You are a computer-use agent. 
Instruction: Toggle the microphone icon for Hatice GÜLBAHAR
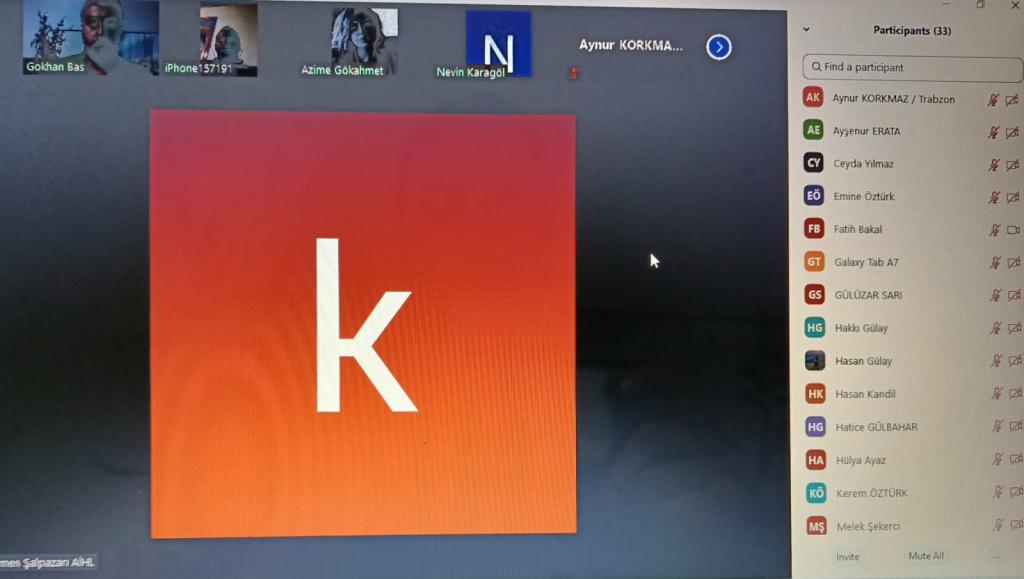pyautogui.click(x=997, y=426)
